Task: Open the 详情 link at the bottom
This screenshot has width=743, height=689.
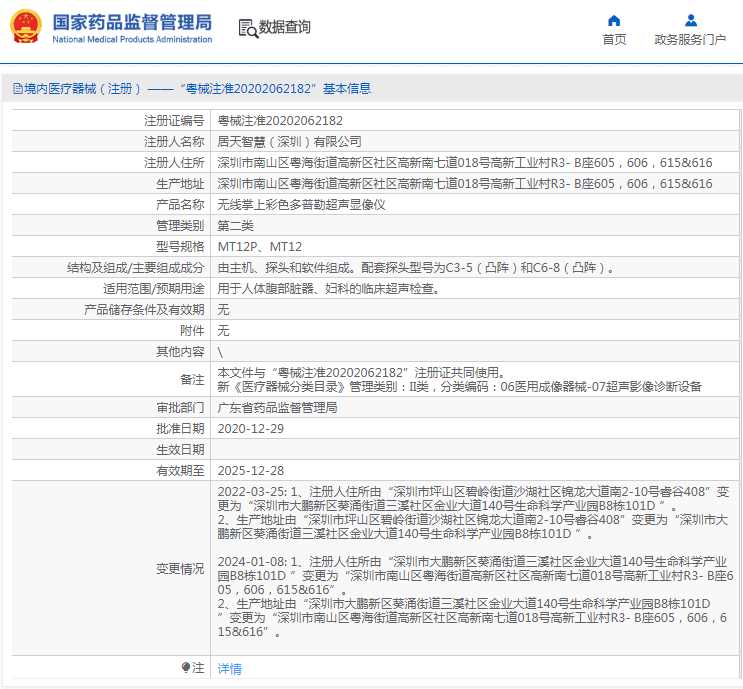Action: [229, 668]
